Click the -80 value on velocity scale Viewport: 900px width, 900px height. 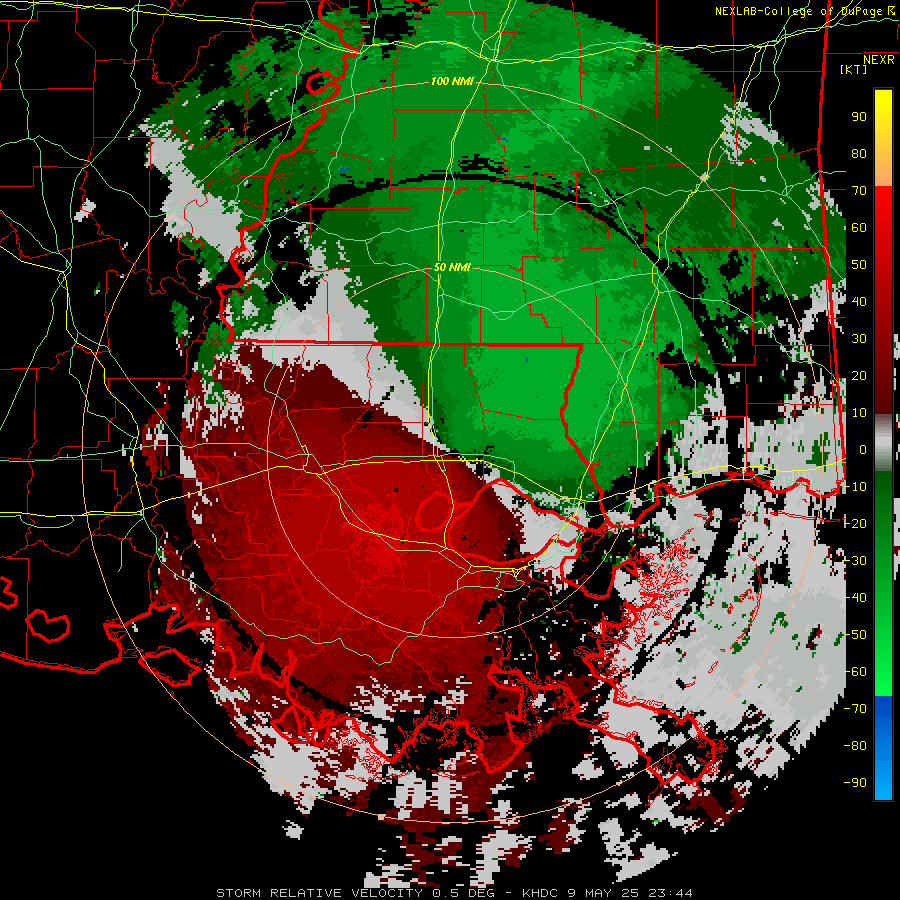(x=855, y=746)
